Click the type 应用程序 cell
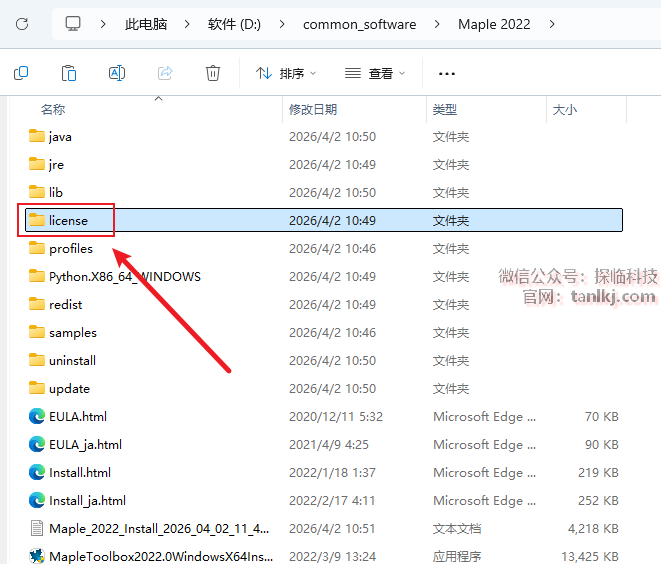The height and width of the screenshot is (564, 661). (x=457, y=556)
